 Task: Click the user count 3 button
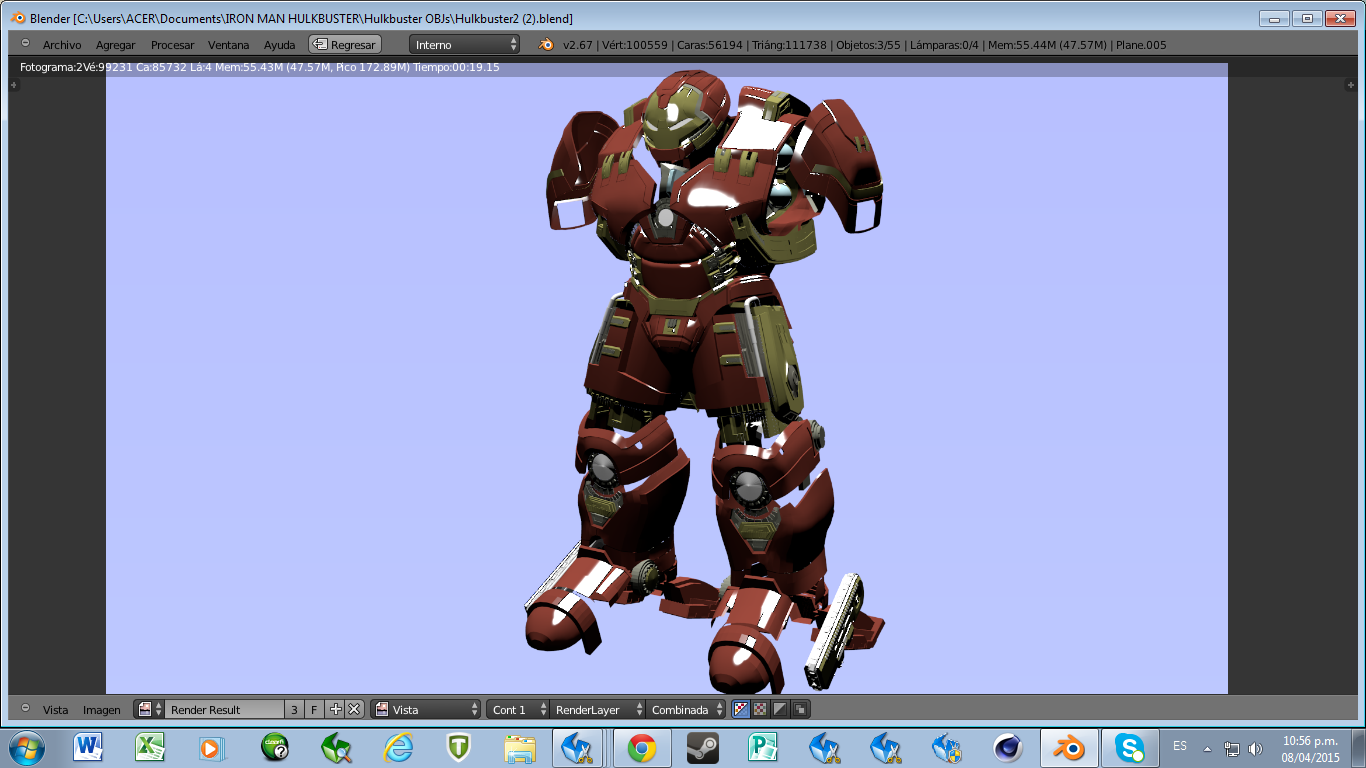(295, 709)
